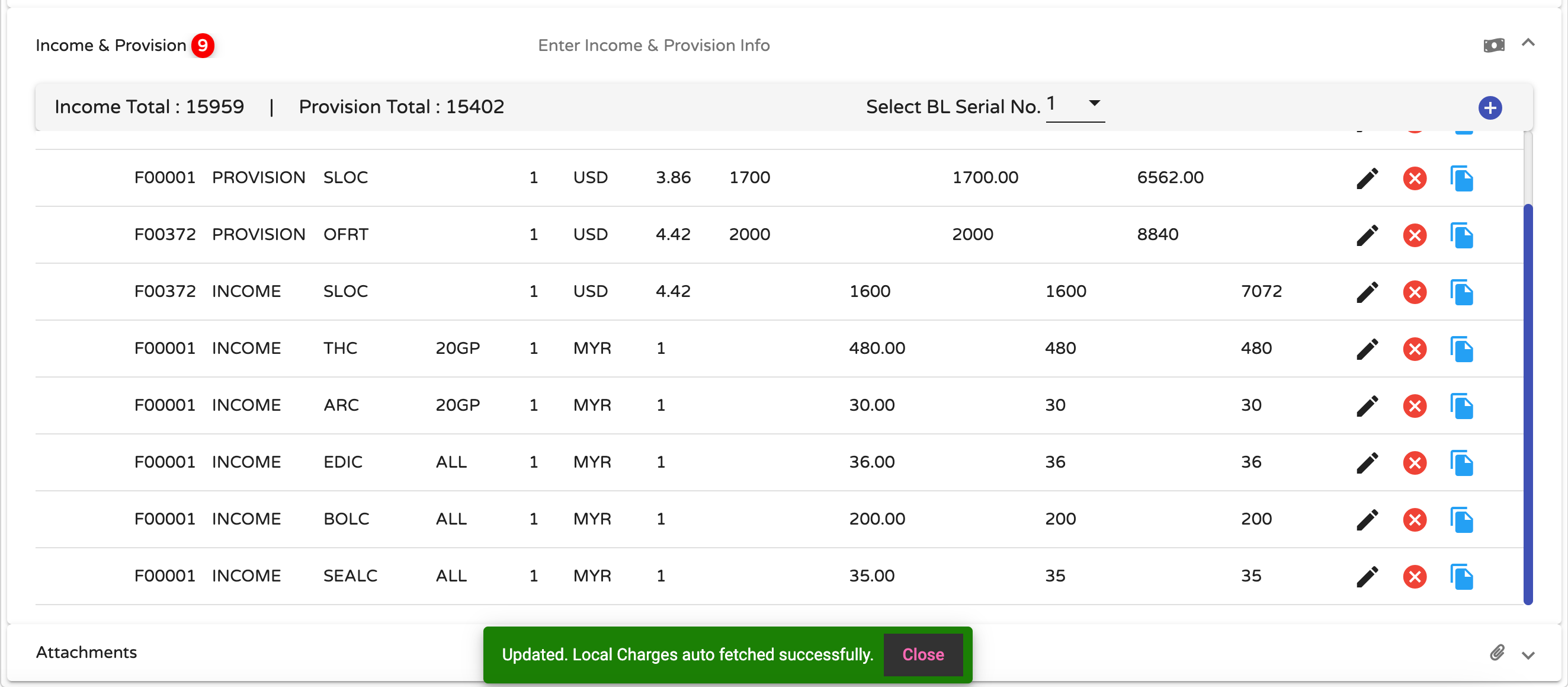Edit the INCOME SLOC row

click(1367, 292)
